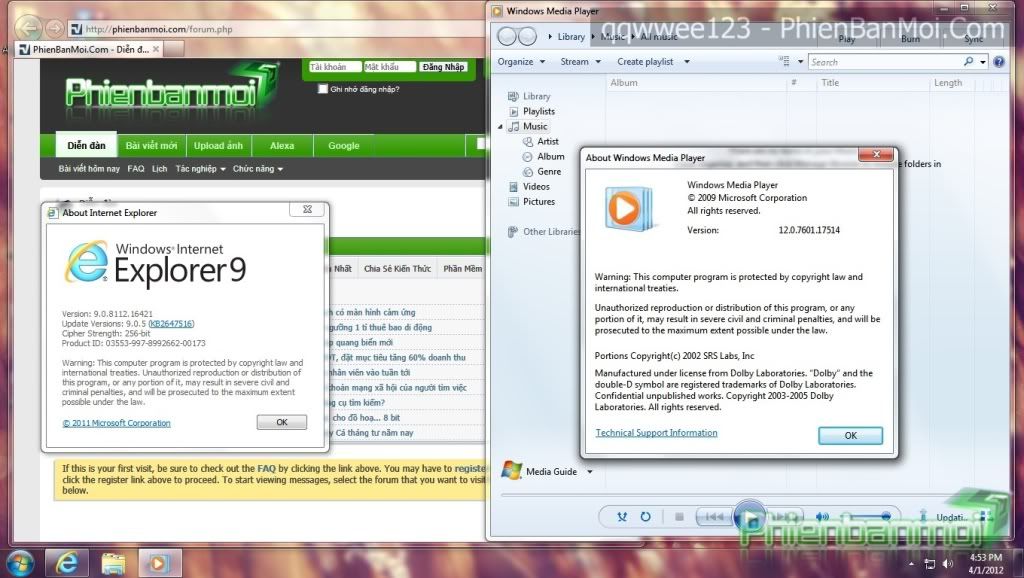
Task: Open the Bài viết mới tab
Action: pos(152,146)
